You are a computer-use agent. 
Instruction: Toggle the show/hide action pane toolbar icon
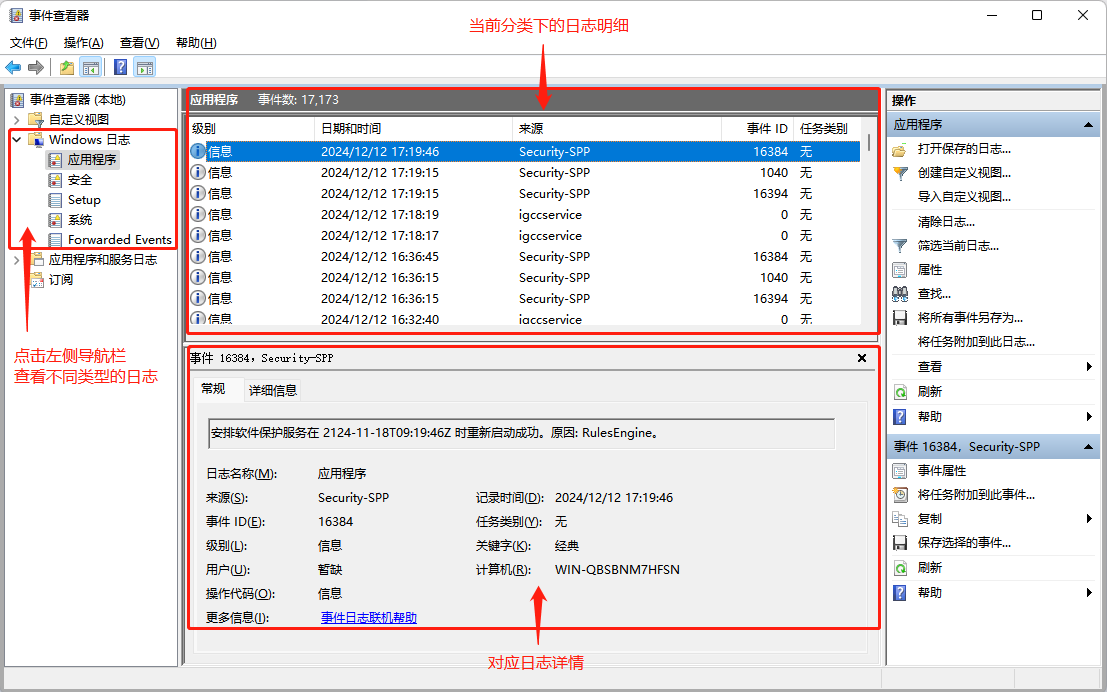click(145, 67)
